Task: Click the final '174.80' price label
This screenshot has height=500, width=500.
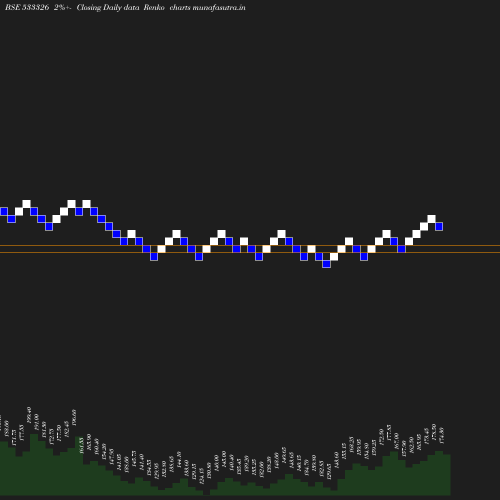Action: coord(441,436)
